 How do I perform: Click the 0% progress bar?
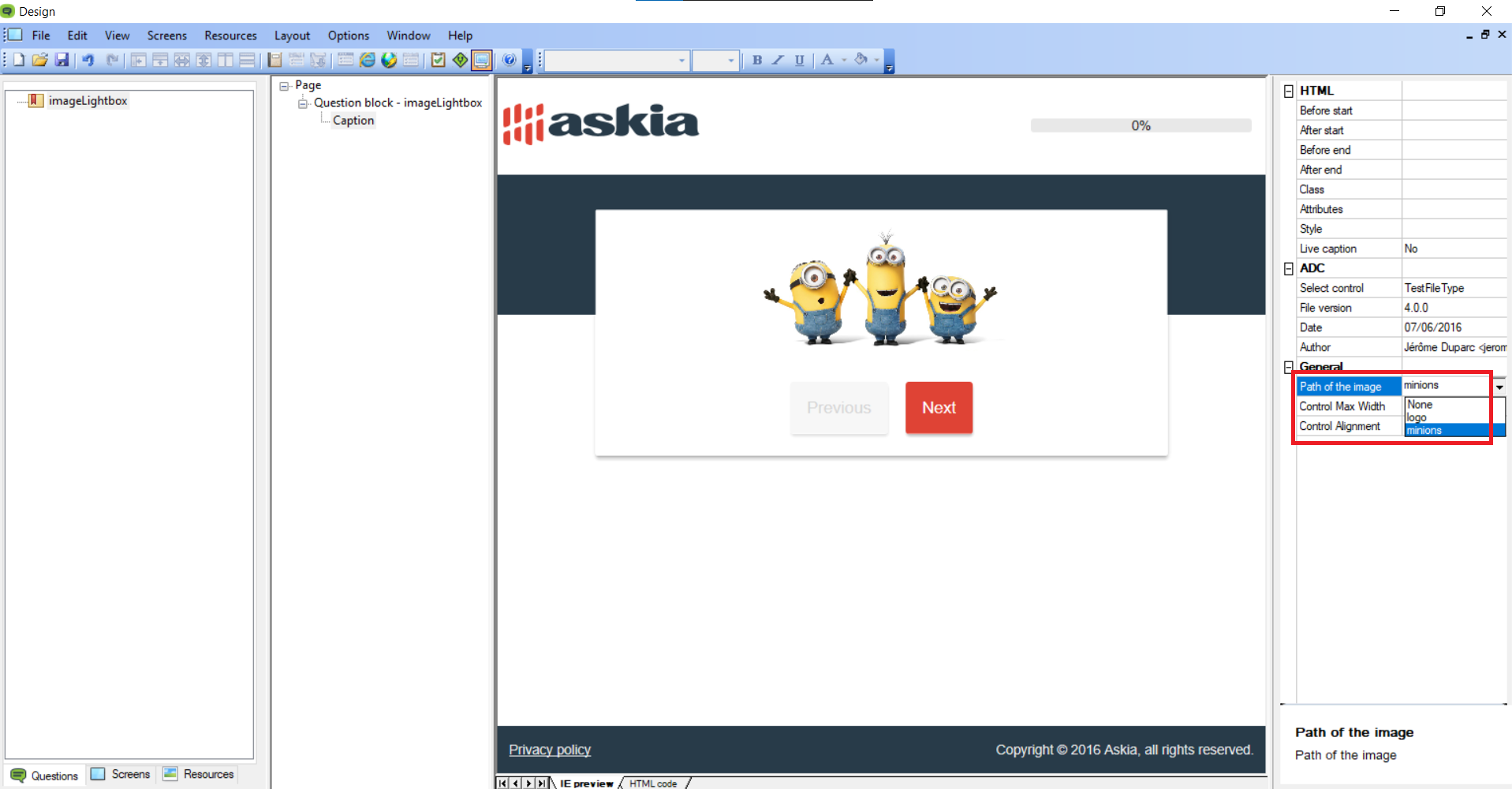tap(1141, 125)
